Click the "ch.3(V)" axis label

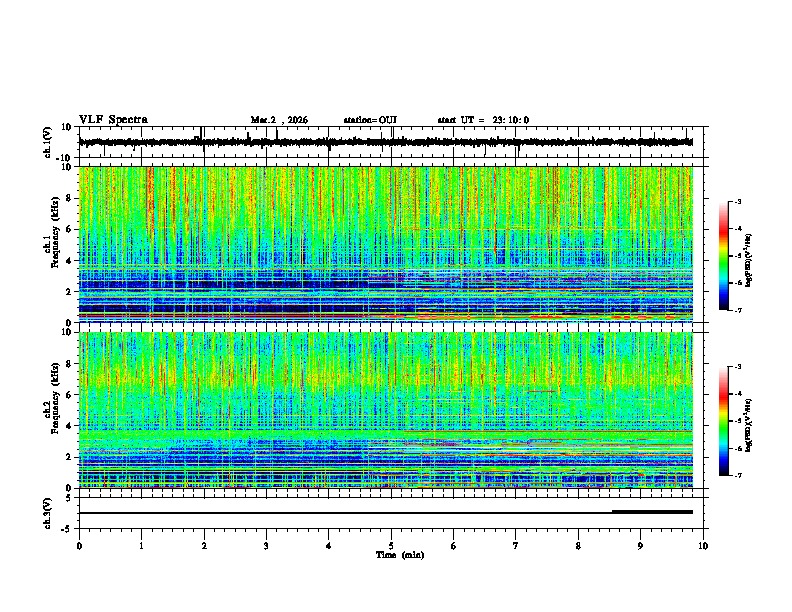tap(48, 513)
